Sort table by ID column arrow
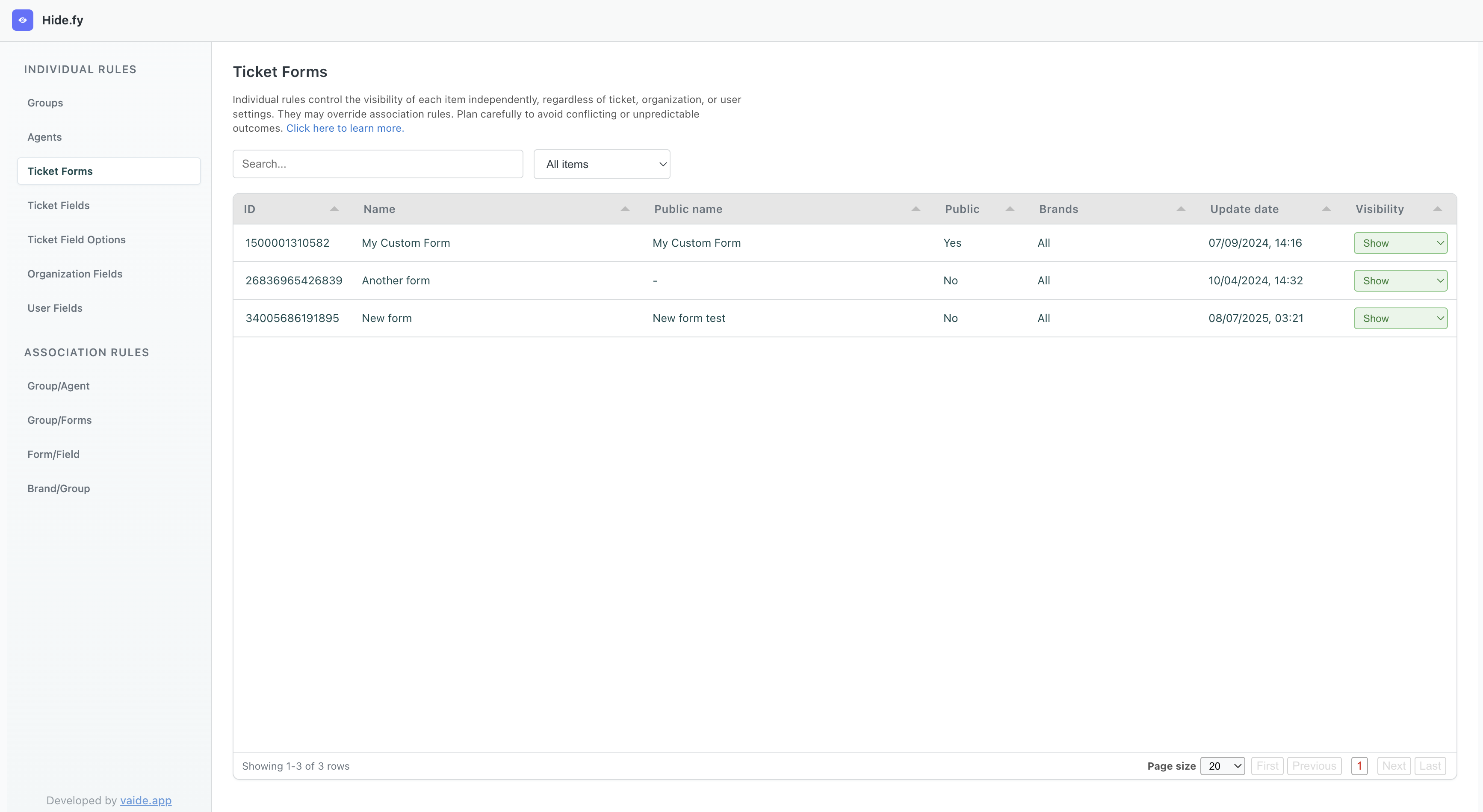 [x=334, y=209]
